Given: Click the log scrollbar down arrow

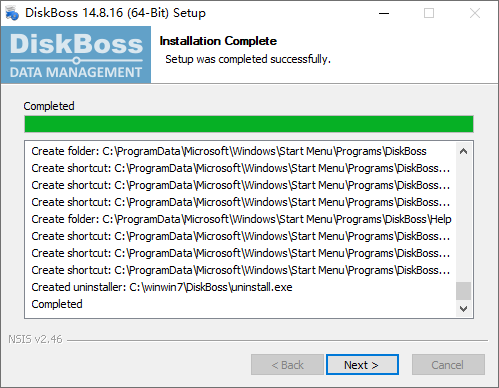Looking at the screenshot, I should point(463,309).
